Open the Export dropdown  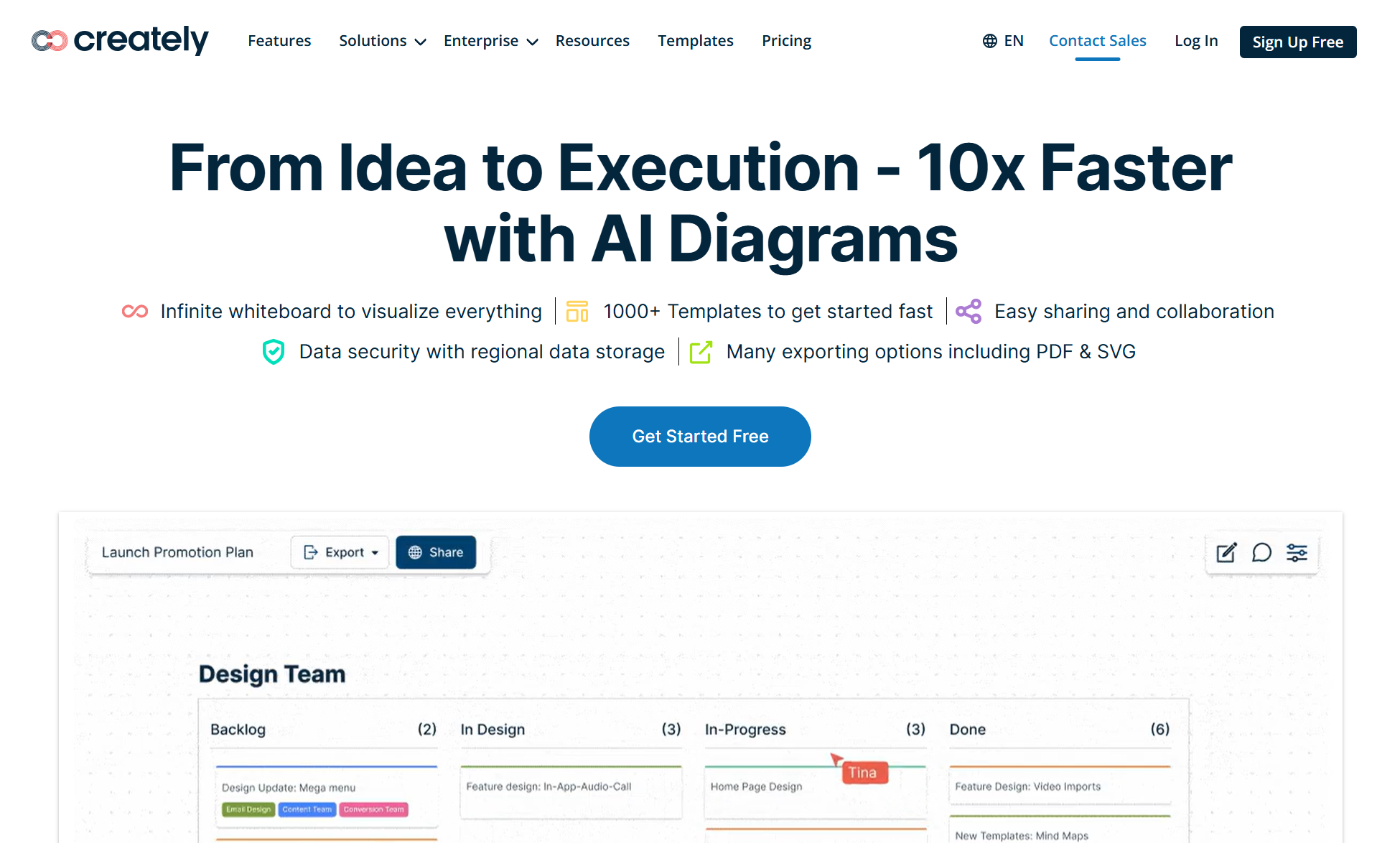[x=340, y=552]
